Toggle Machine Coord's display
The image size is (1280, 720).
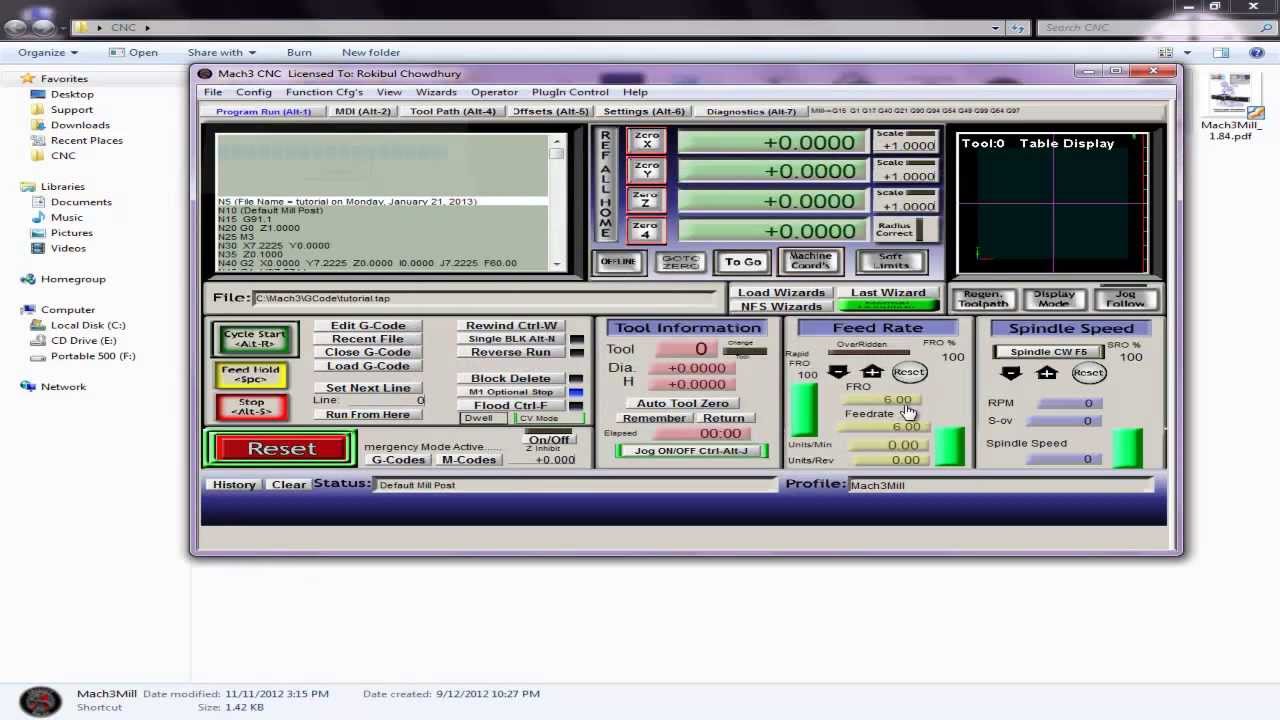(x=810, y=262)
